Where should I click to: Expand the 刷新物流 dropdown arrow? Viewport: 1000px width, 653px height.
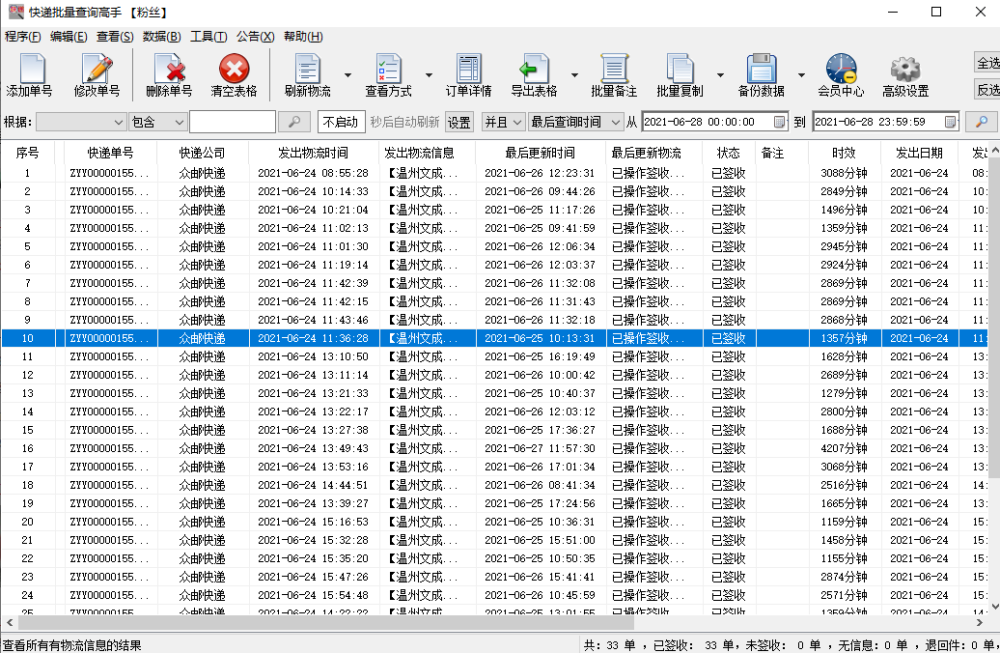tap(348, 75)
